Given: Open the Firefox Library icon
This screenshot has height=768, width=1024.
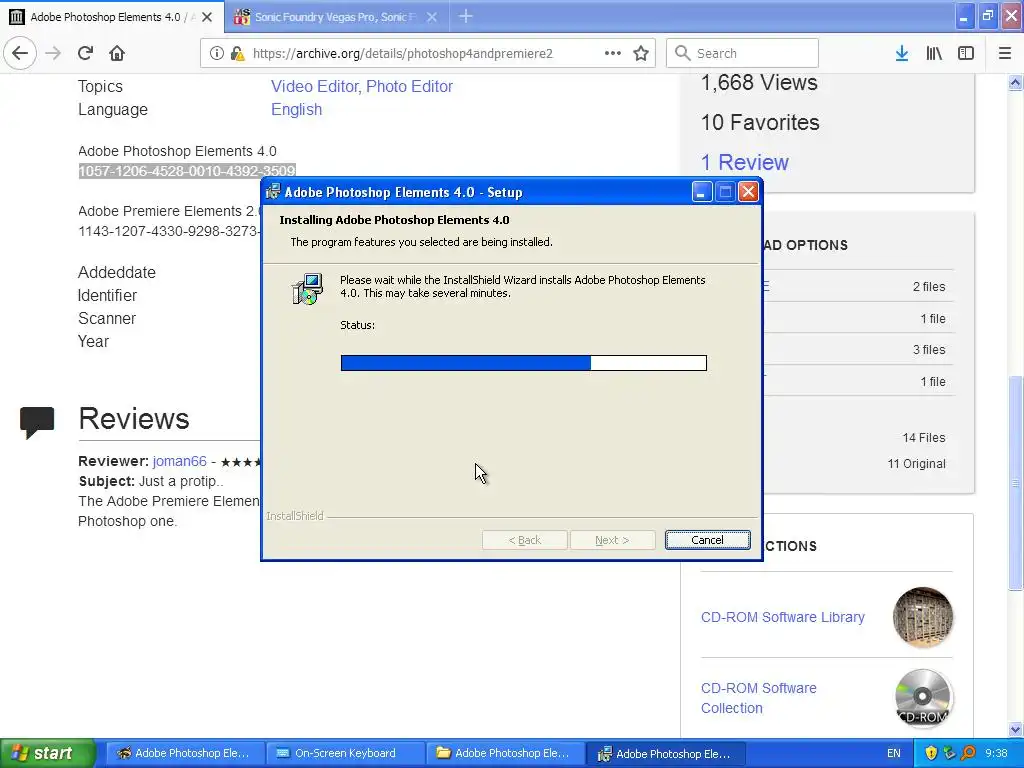Looking at the screenshot, I should (934, 53).
